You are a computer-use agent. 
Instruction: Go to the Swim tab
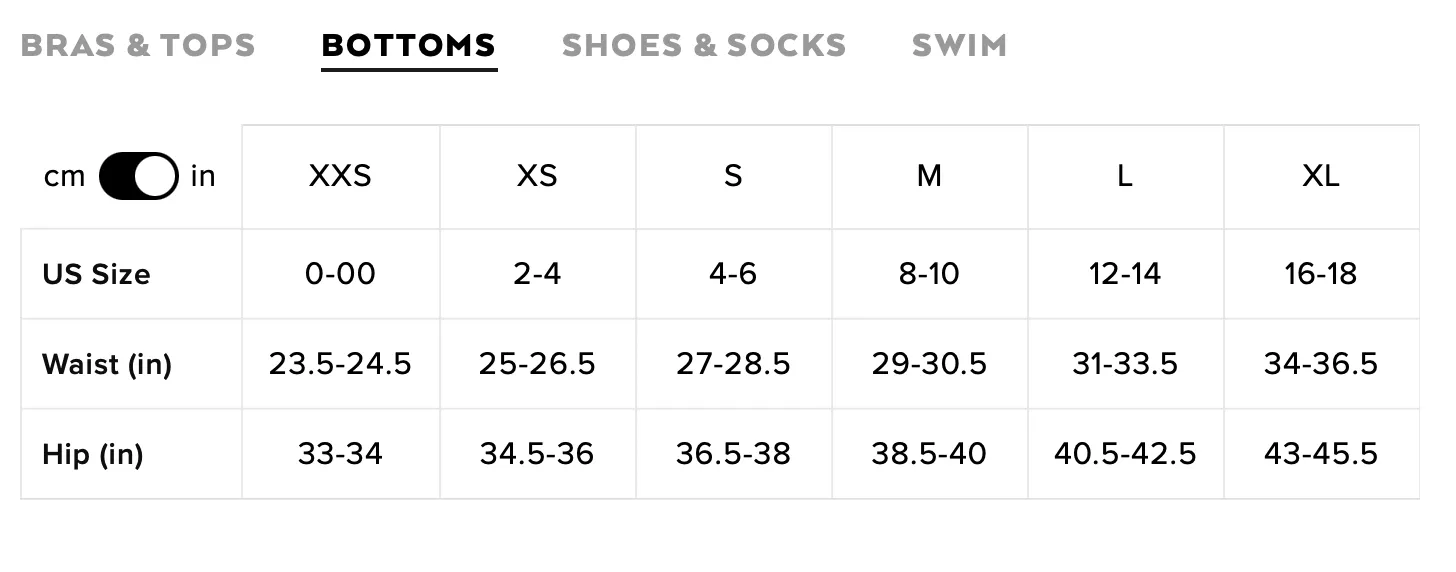point(959,46)
